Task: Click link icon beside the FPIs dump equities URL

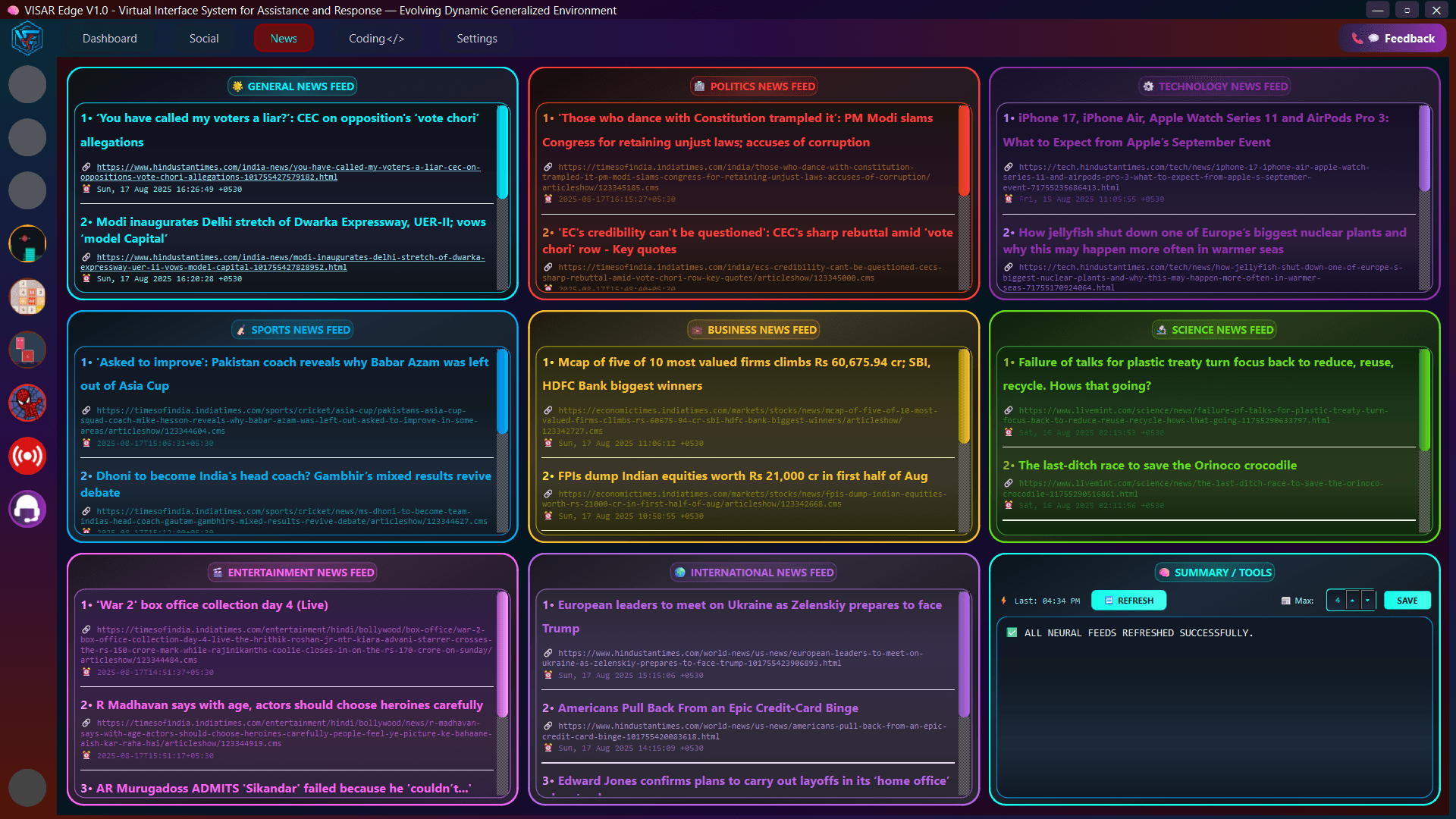Action: tap(548, 494)
